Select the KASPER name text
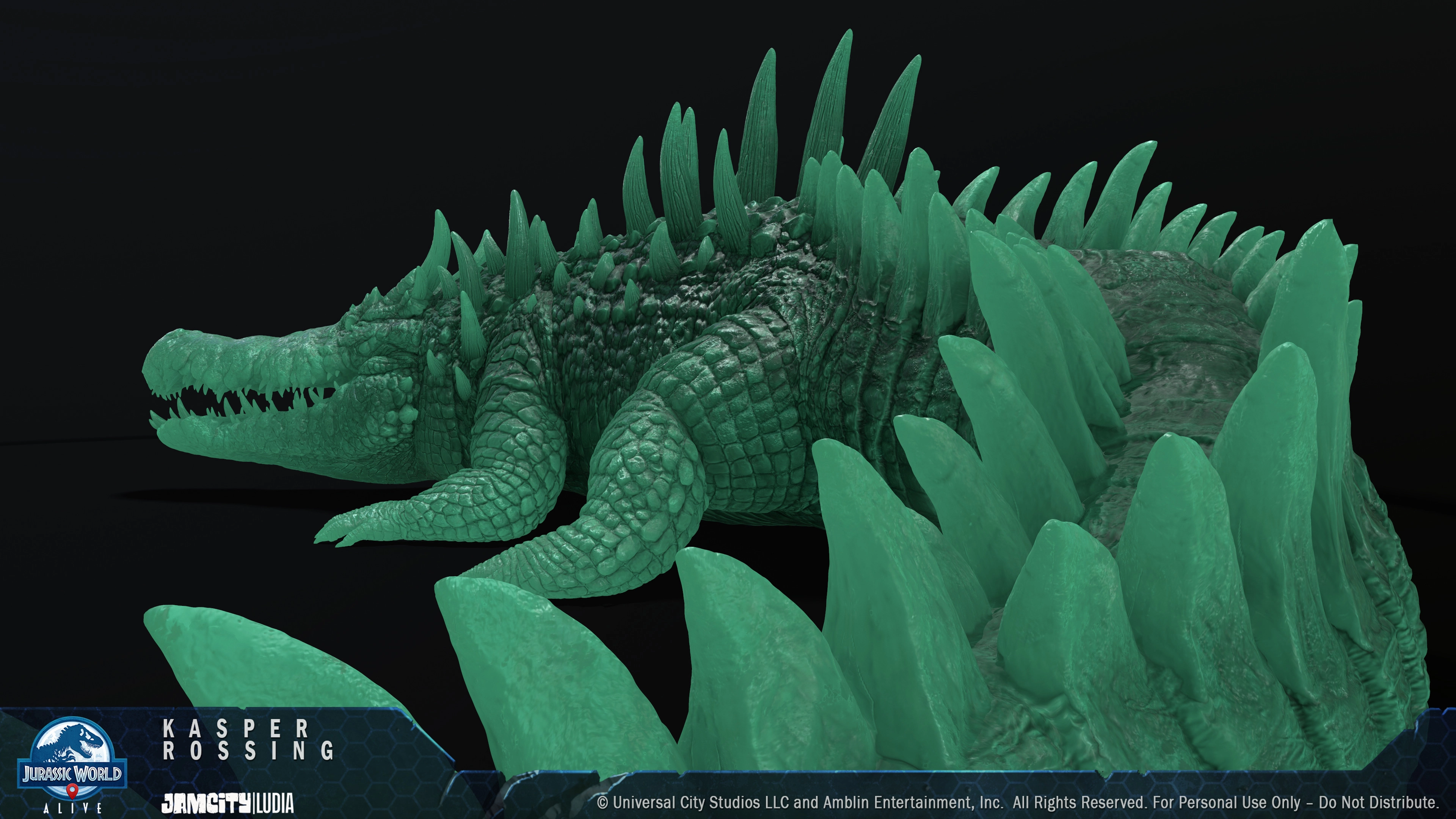Image resolution: width=1456 pixels, height=819 pixels. tap(236, 729)
